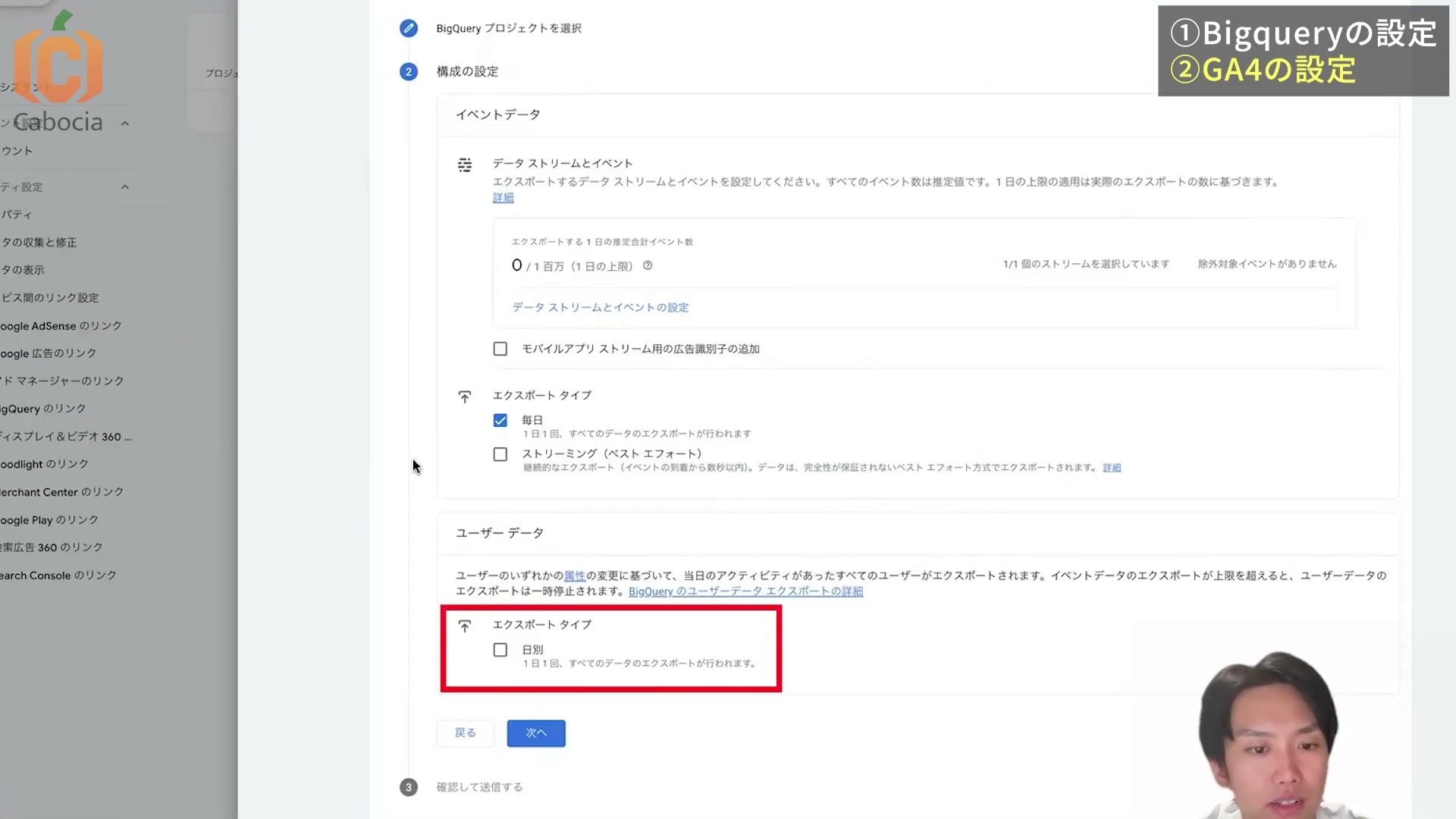
Task: Uncheck the 毎日 export type checkbox
Action: coord(500,420)
